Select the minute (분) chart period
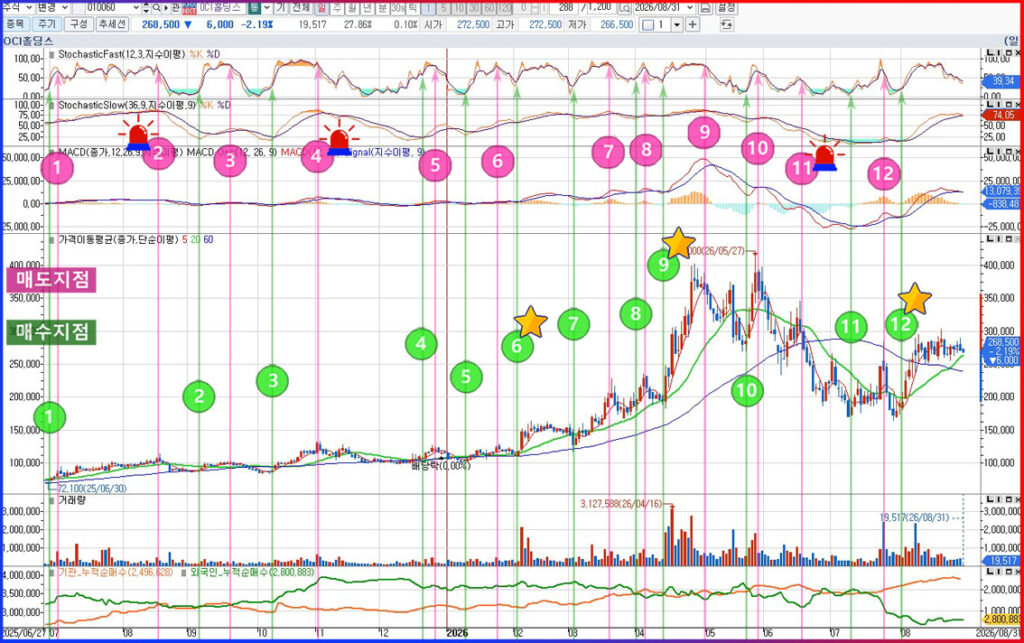The height and width of the screenshot is (643, 1024). point(382,8)
